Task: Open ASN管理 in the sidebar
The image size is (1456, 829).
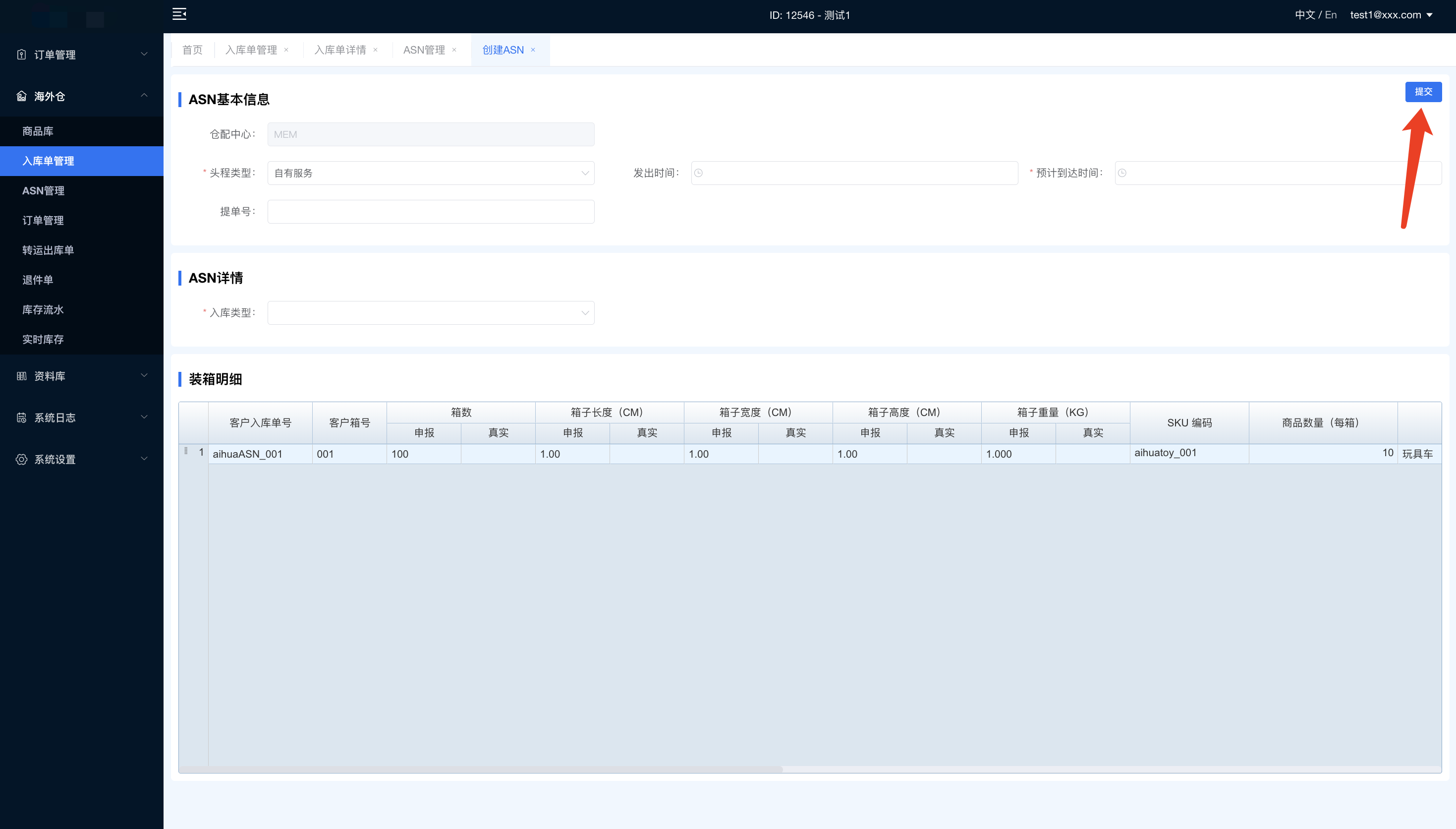Action: (82, 191)
